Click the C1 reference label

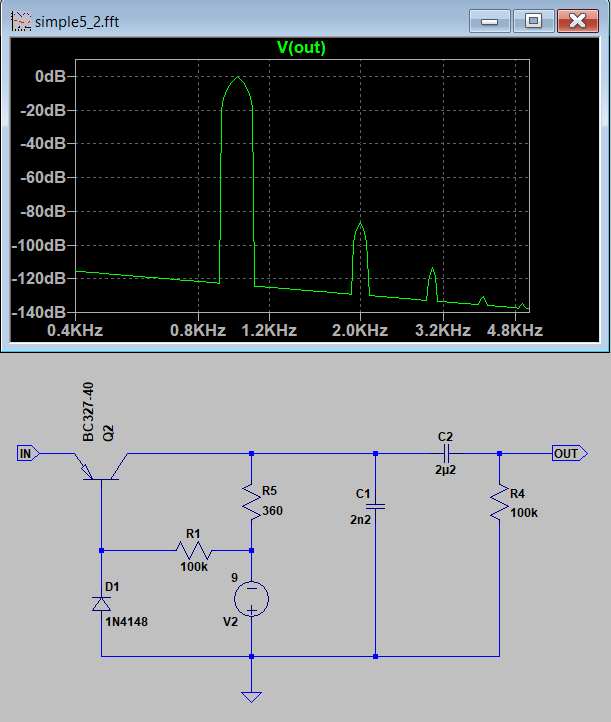coord(363,494)
